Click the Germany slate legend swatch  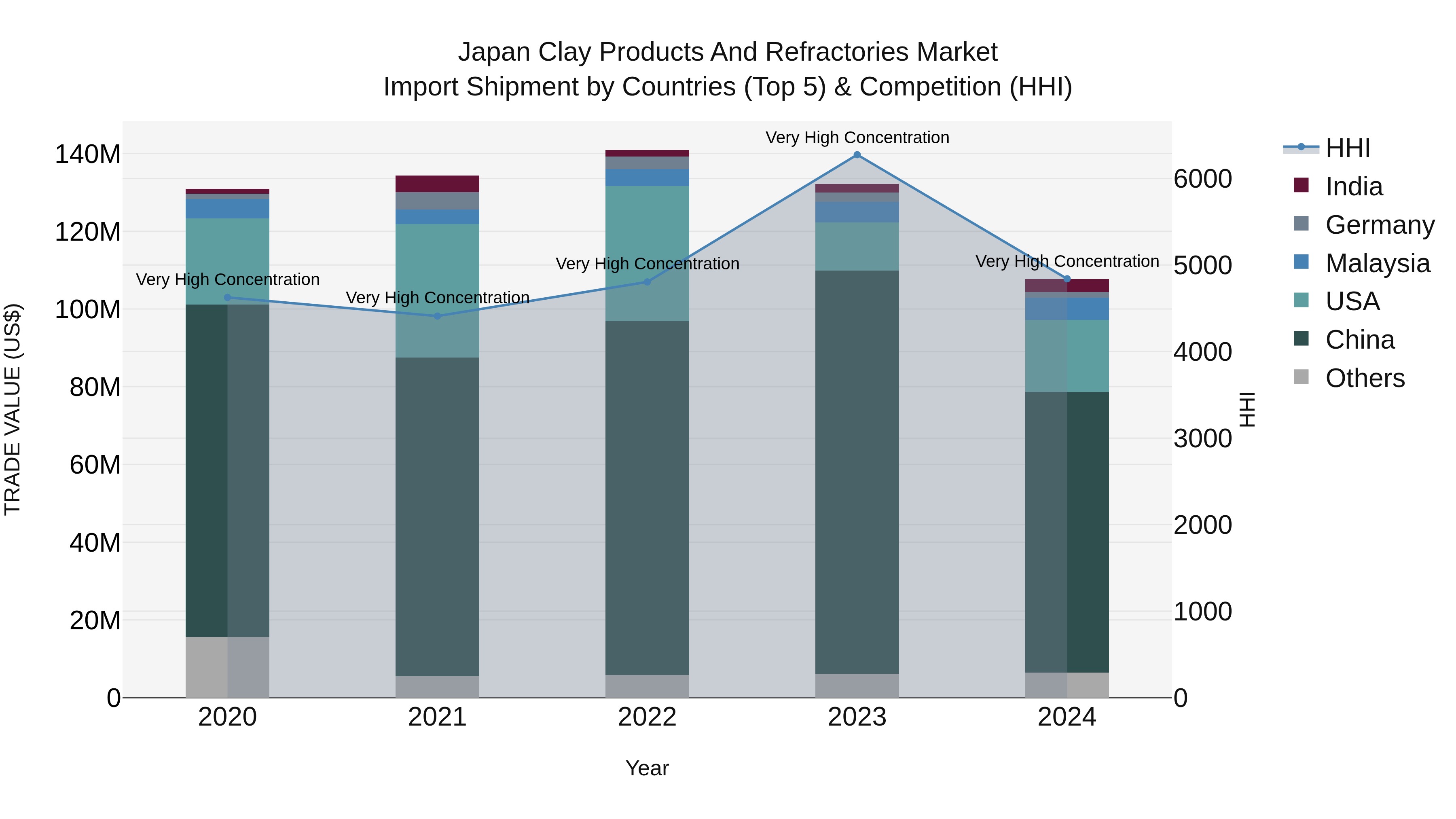pos(1301,223)
